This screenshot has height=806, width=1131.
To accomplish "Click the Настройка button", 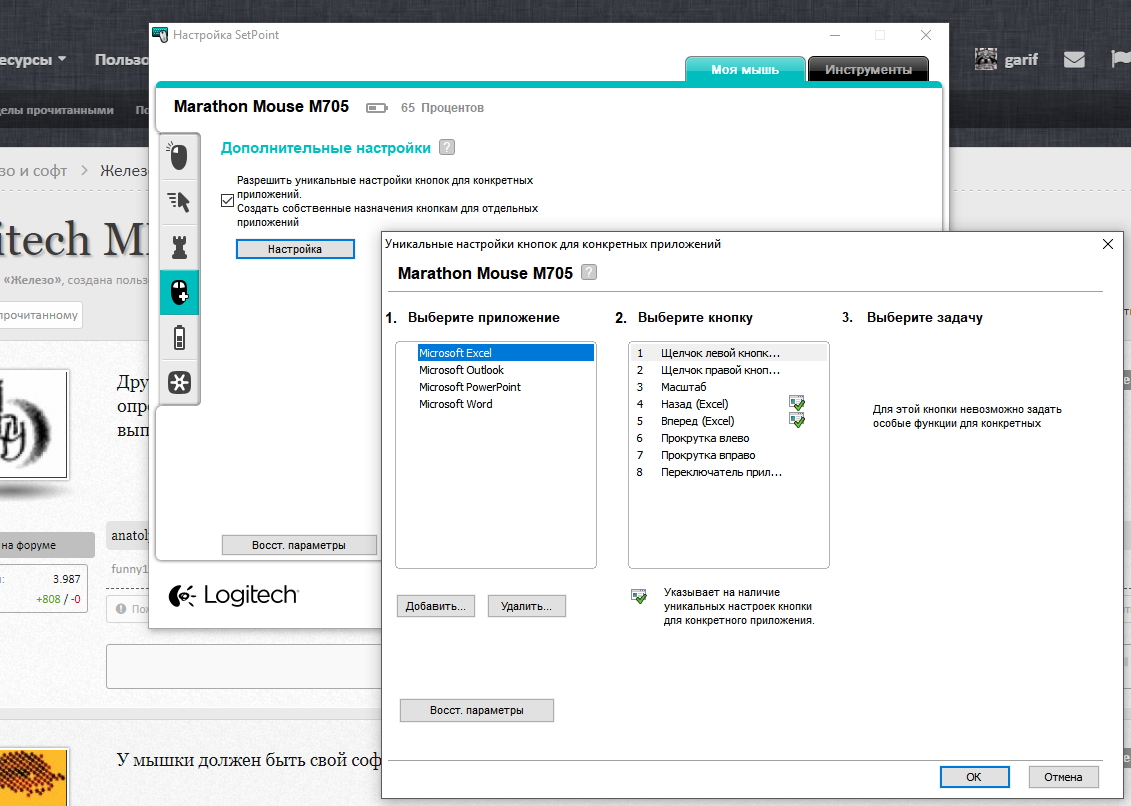I will [x=295, y=249].
